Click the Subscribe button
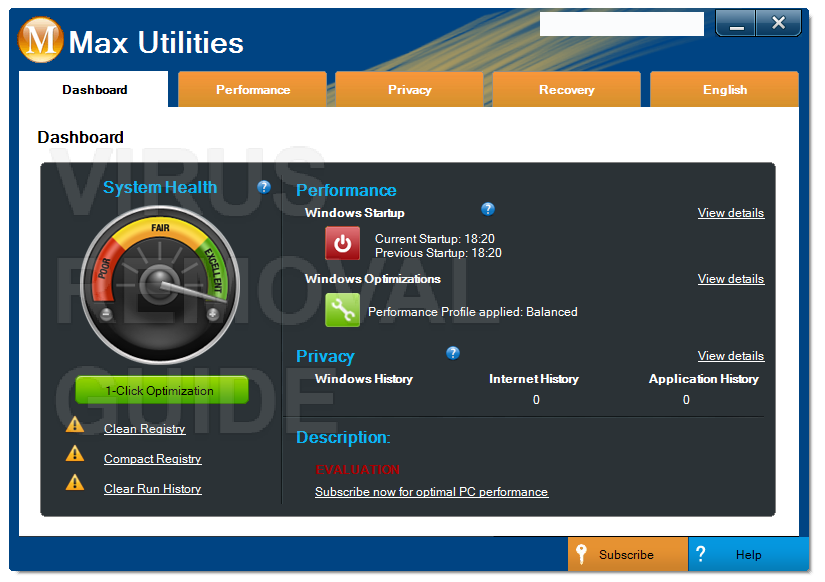Viewport: 825px width, 582px height. [628, 554]
